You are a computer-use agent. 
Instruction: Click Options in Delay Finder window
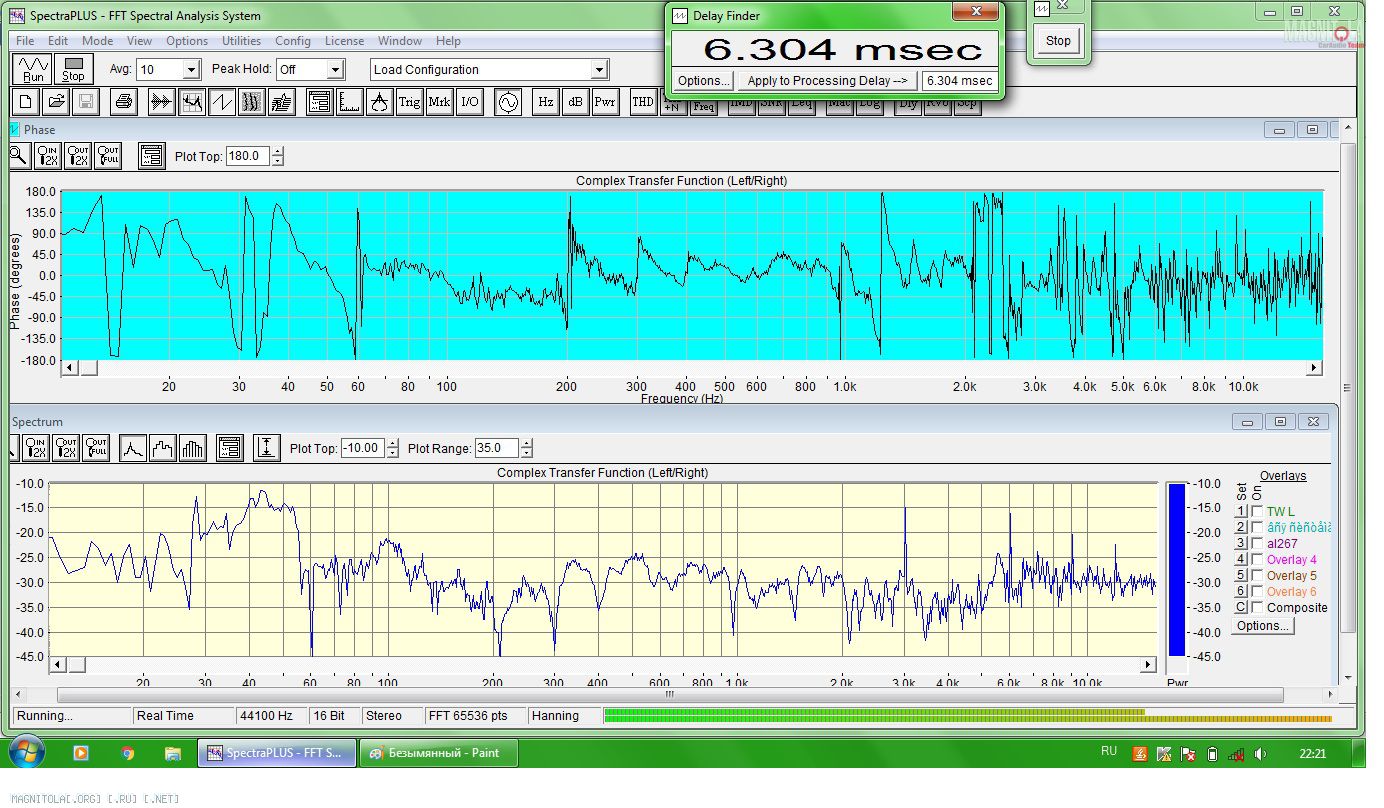click(x=702, y=81)
